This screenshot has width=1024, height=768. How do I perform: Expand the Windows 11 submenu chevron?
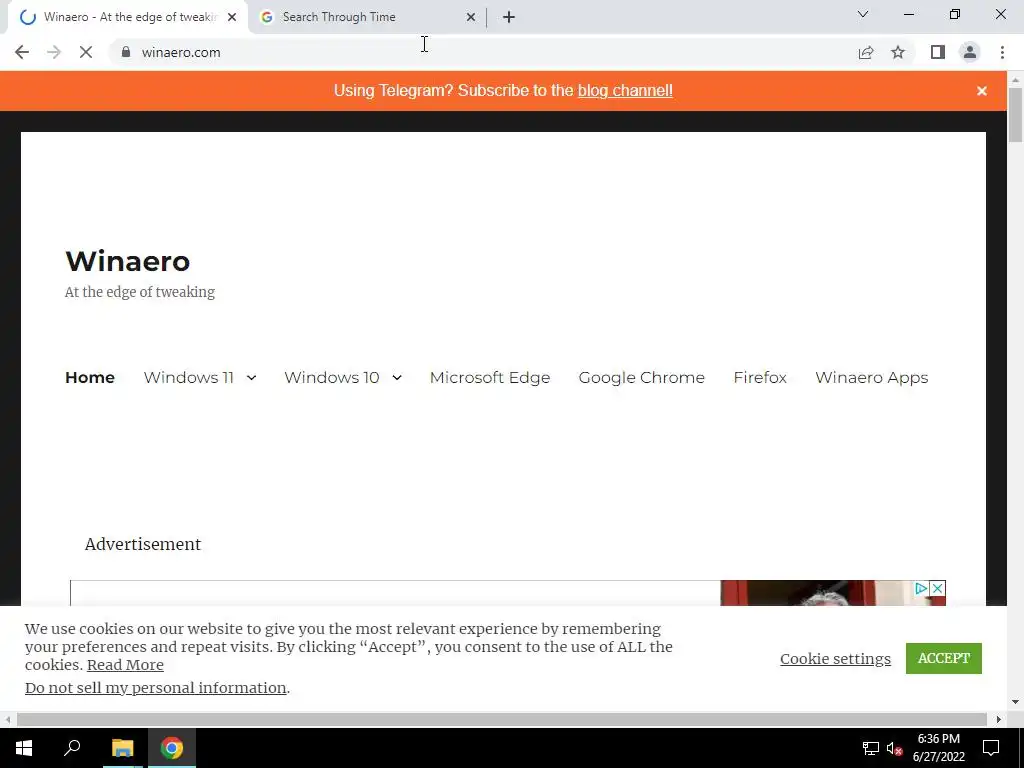pyautogui.click(x=251, y=377)
